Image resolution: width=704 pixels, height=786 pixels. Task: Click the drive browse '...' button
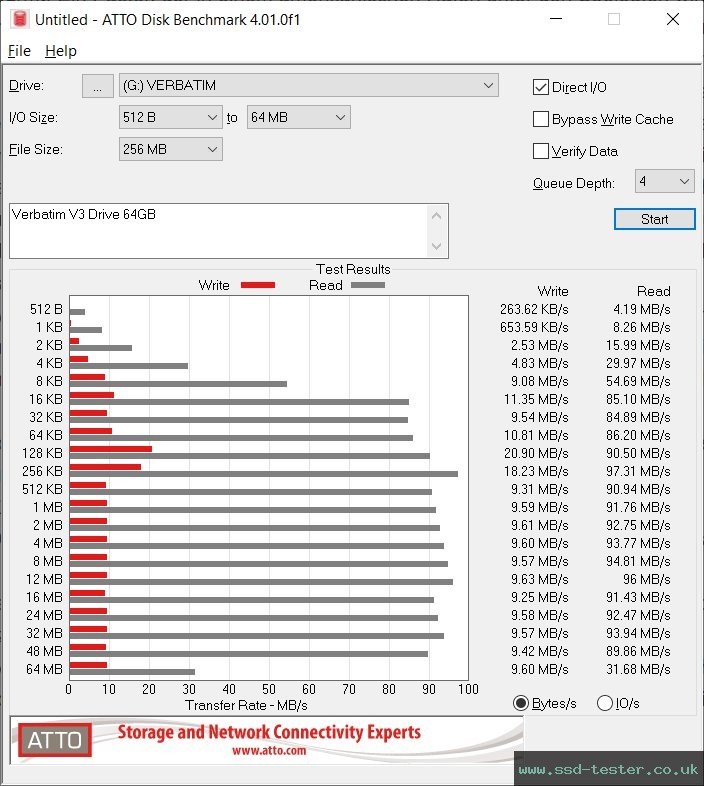click(98, 86)
